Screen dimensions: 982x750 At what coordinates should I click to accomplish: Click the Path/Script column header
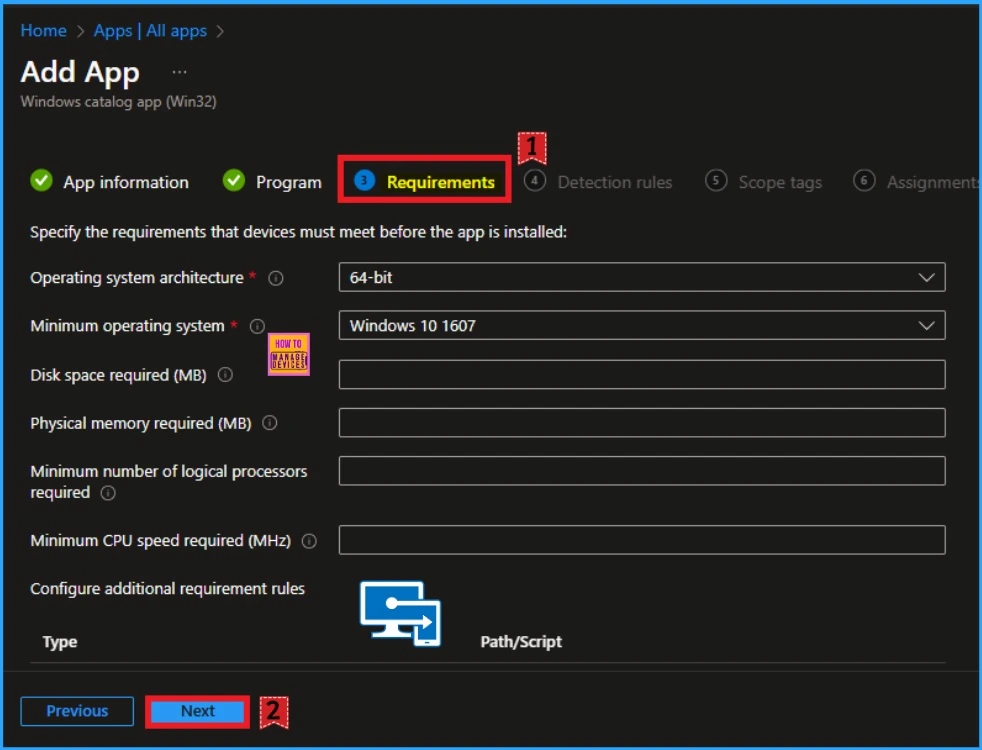[521, 642]
